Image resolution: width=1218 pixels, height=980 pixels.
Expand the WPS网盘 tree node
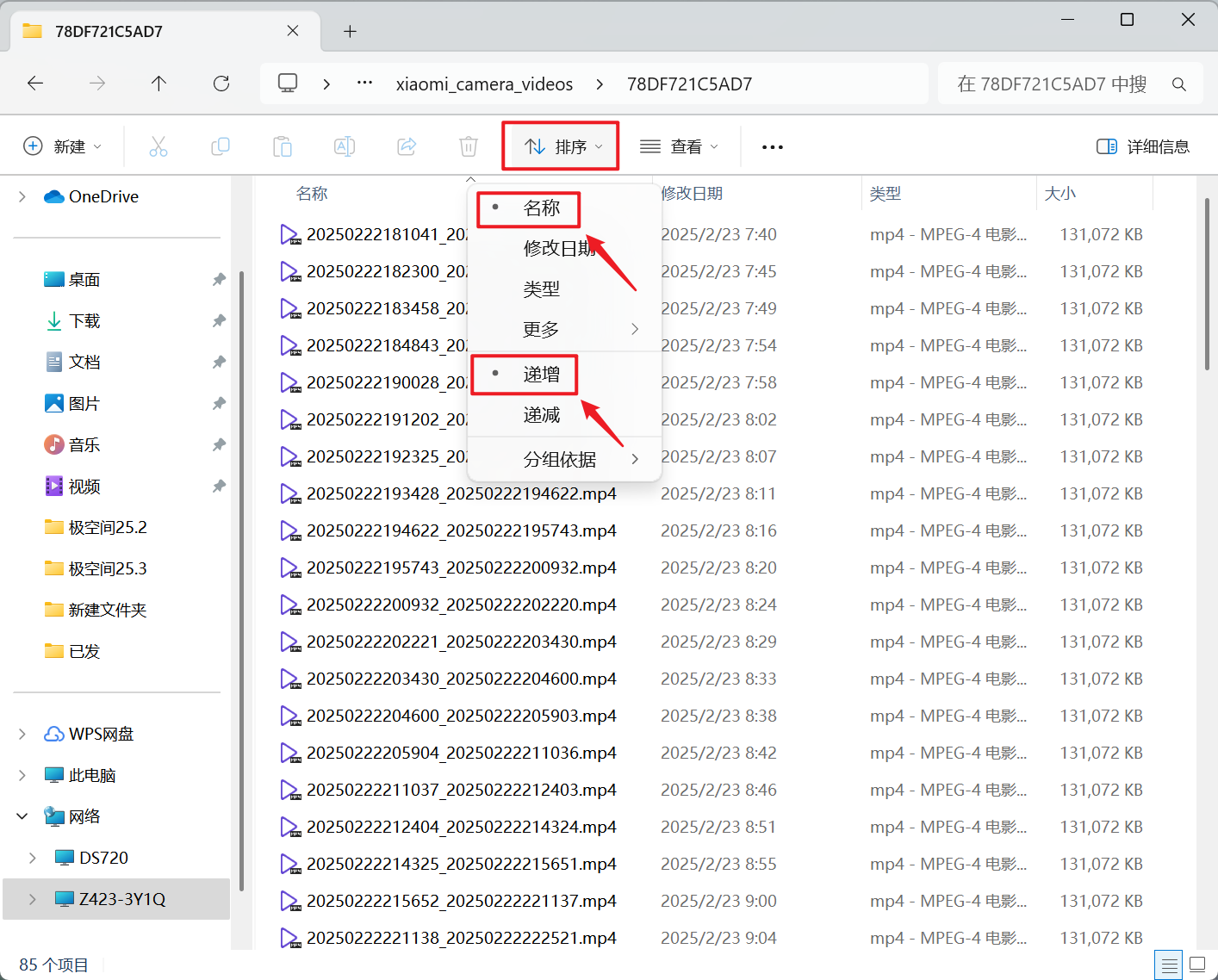point(22,734)
